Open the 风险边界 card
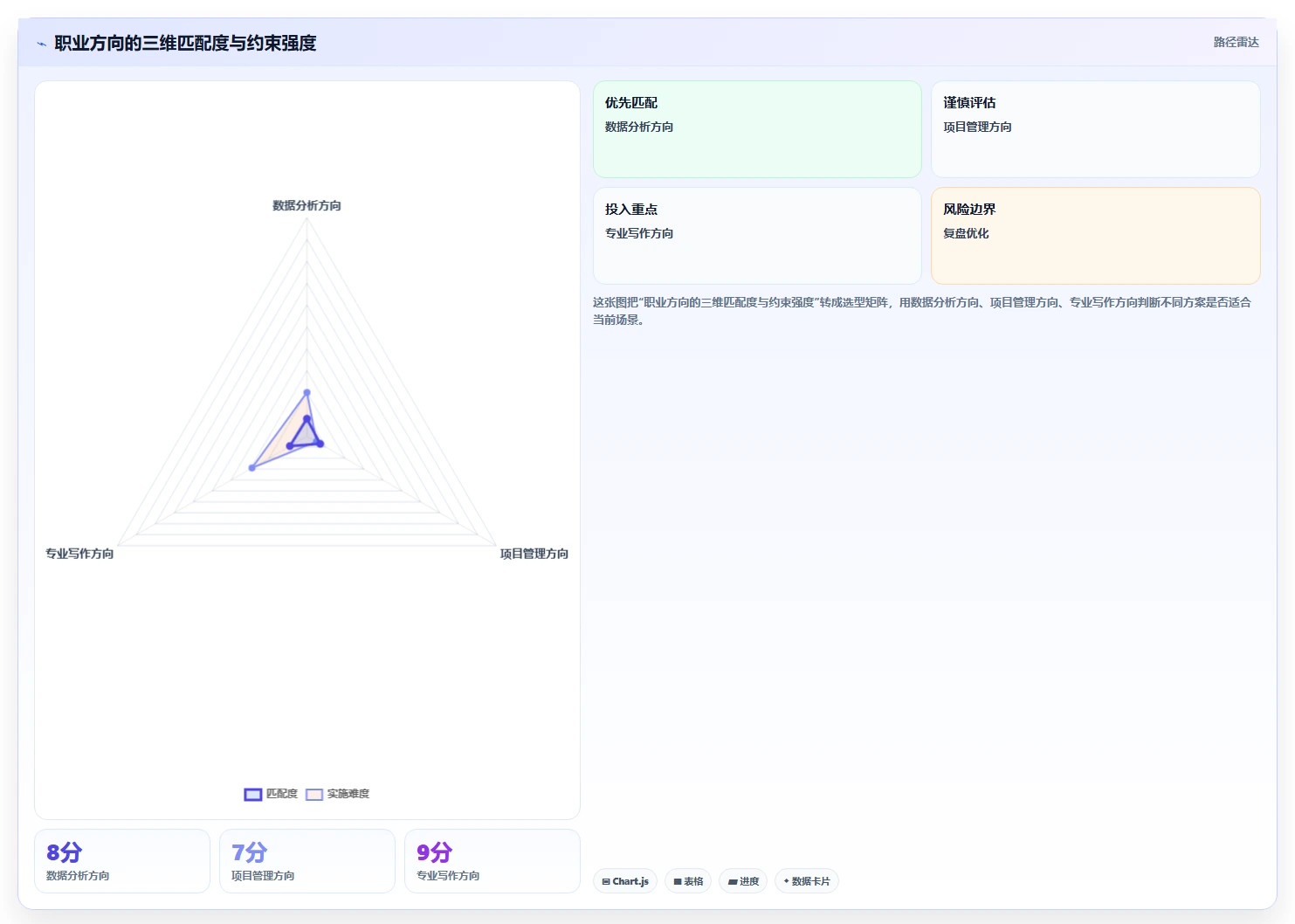This screenshot has height=924, width=1295. [x=1095, y=236]
